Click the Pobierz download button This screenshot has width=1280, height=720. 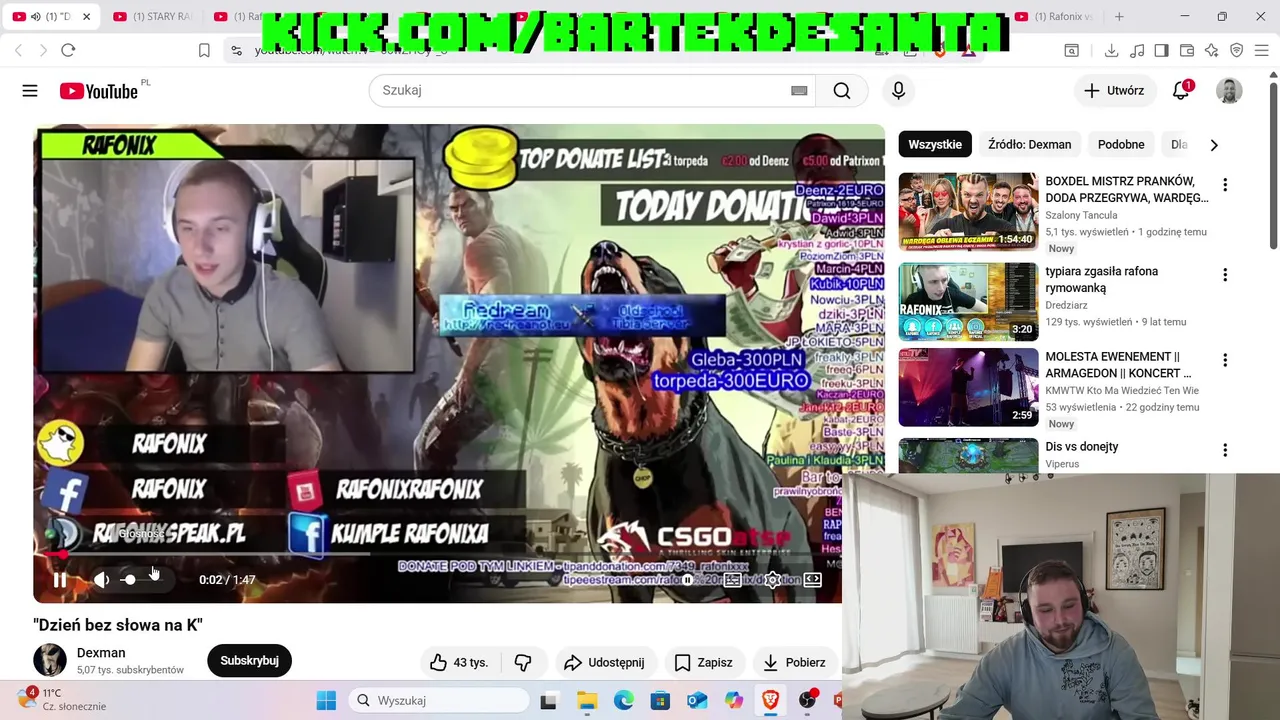[794, 662]
